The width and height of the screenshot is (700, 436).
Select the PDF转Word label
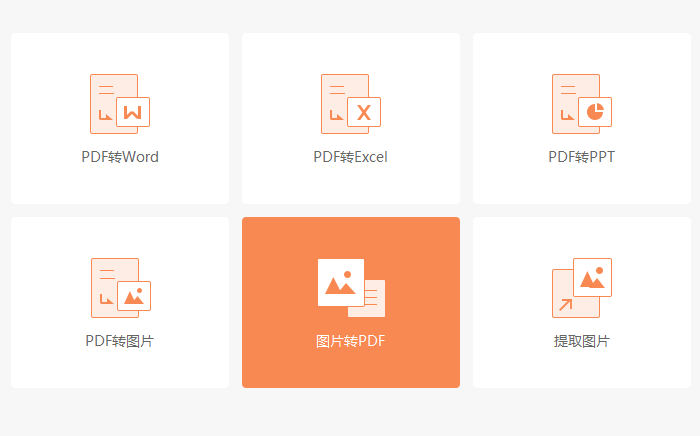tap(120, 157)
